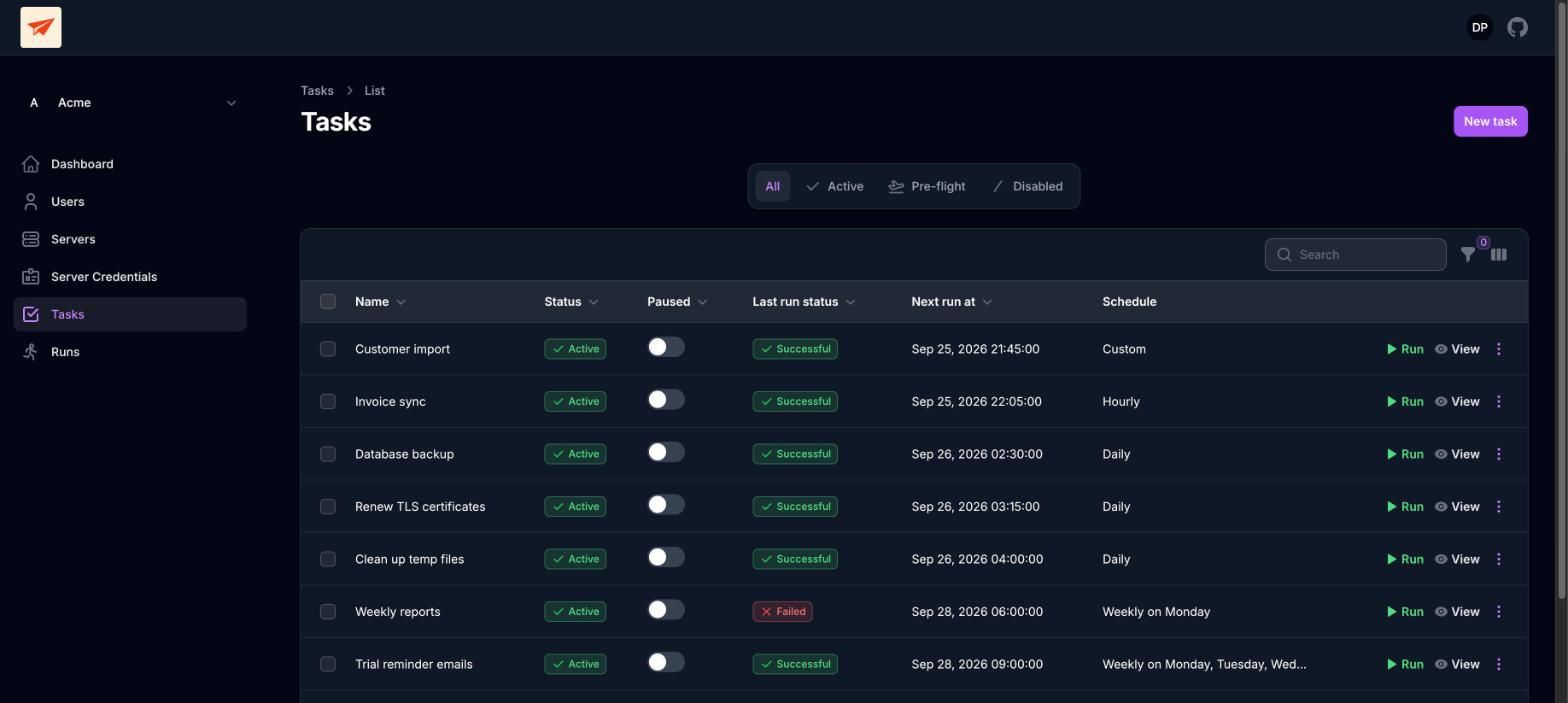Click the Tasks breadcrumb link
Viewport: 1568px width, 703px height.
[317, 91]
